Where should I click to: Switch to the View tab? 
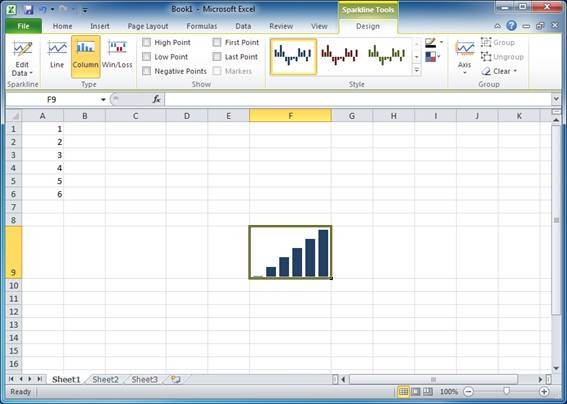pyautogui.click(x=319, y=26)
